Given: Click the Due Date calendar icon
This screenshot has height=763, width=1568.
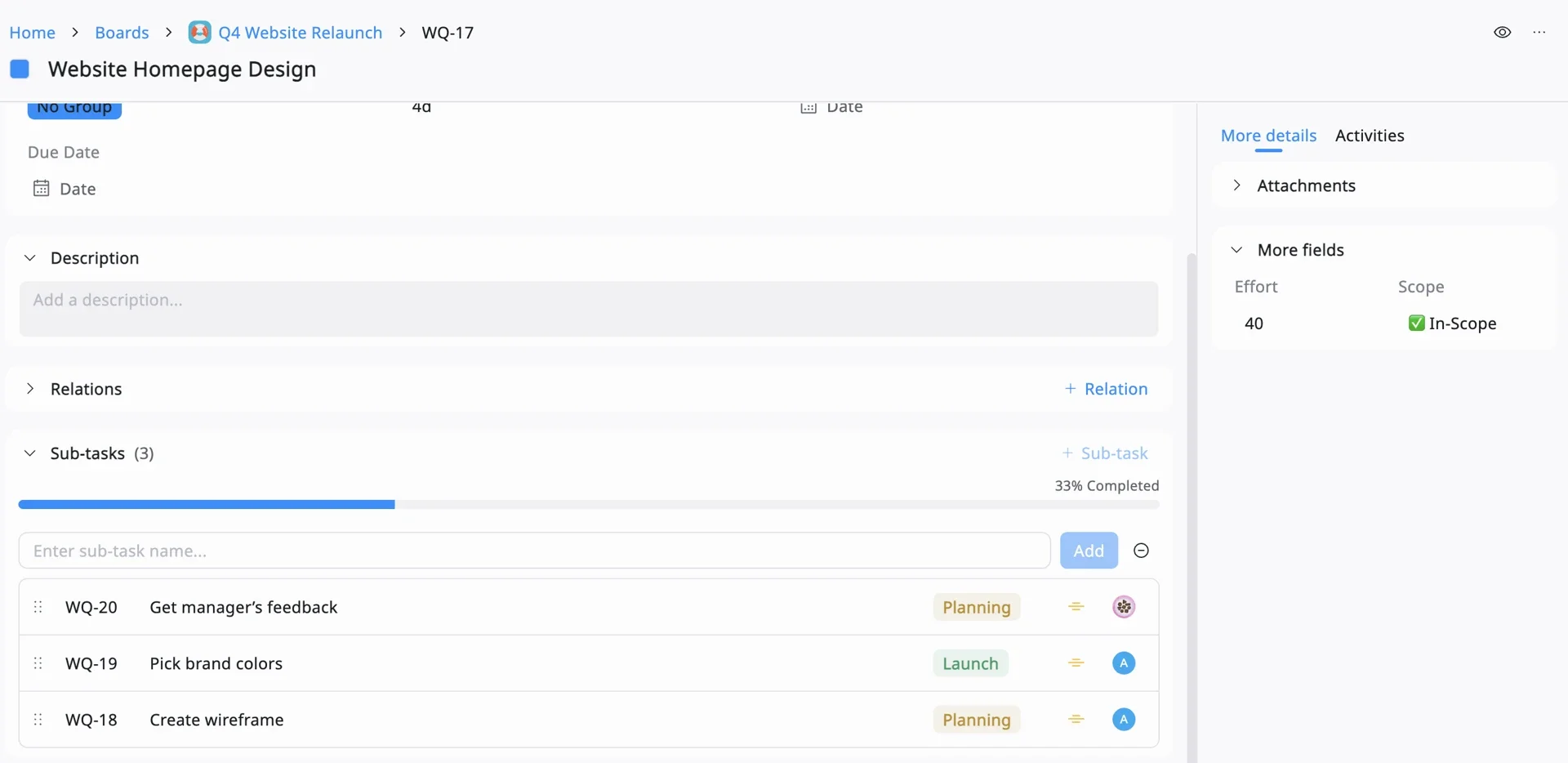Looking at the screenshot, I should click(x=41, y=189).
